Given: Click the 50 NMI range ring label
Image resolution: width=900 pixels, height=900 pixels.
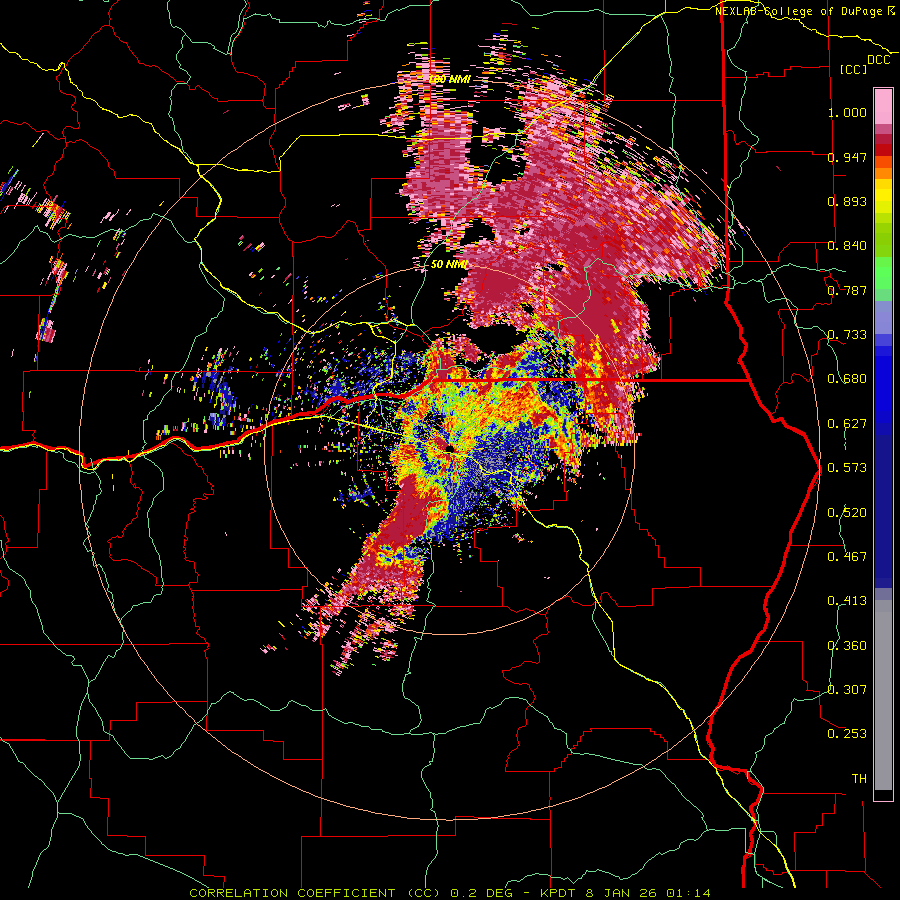Looking at the screenshot, I should (449, 265).
